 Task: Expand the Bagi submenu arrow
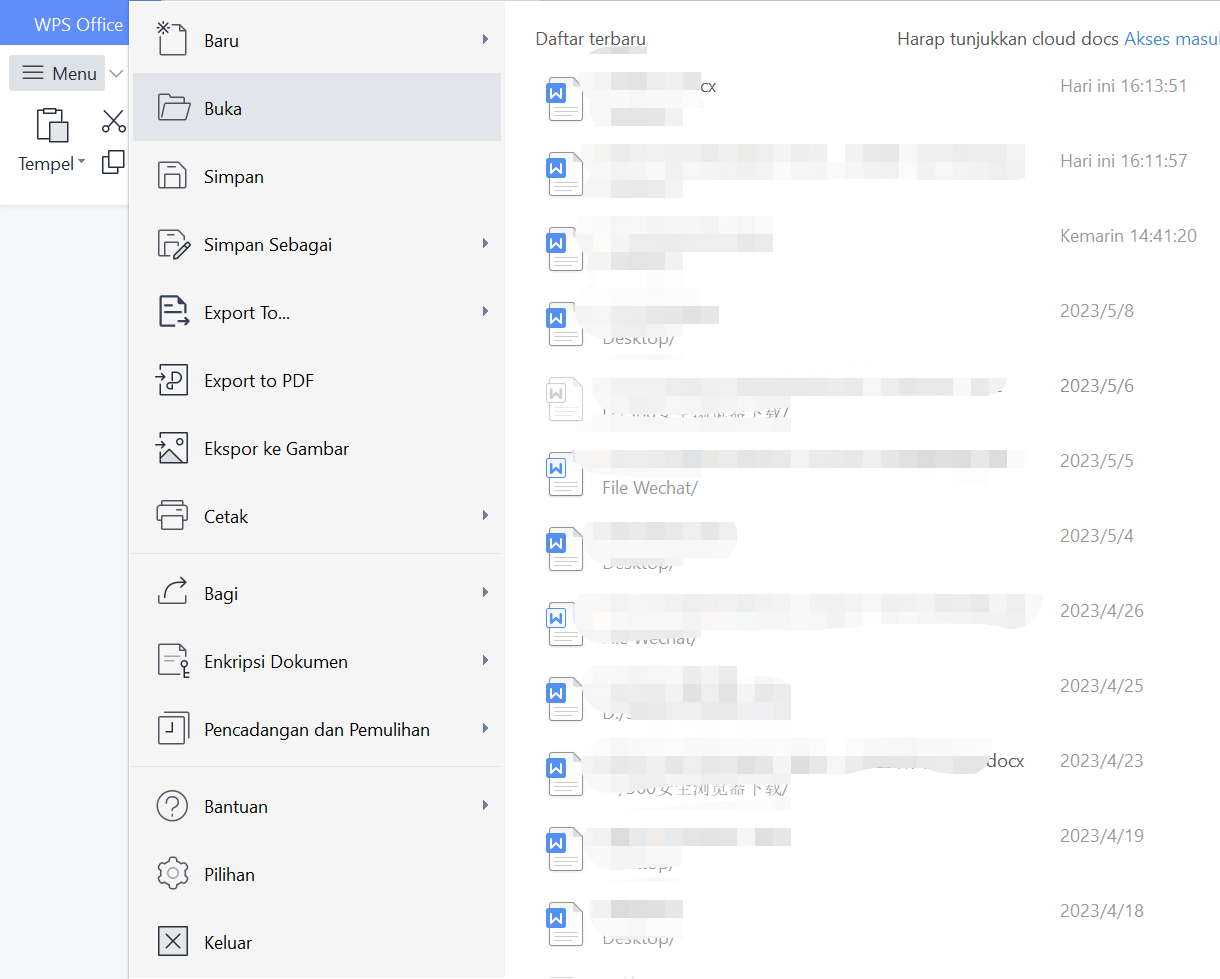(485, 592)
